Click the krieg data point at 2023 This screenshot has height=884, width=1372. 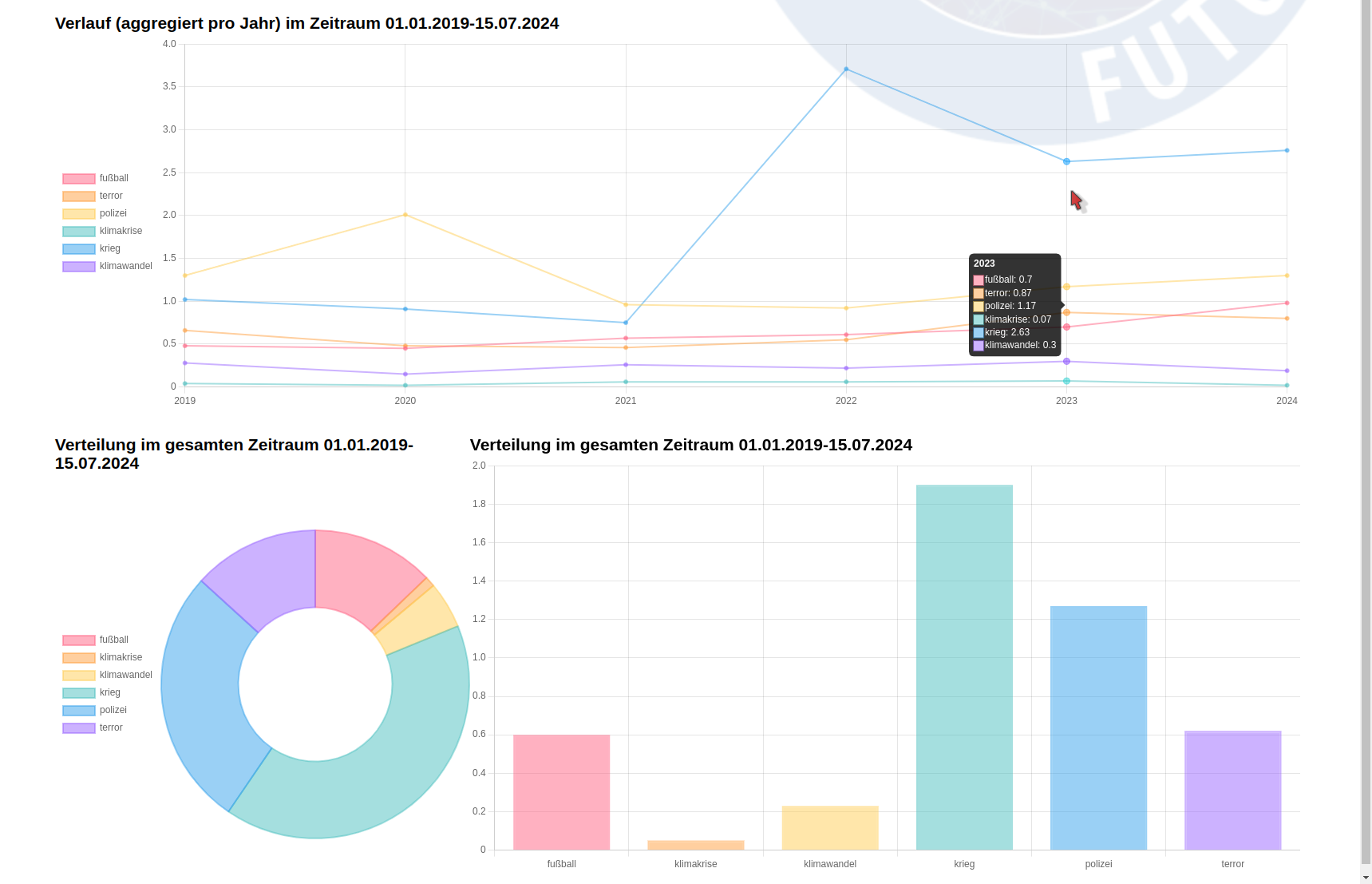coord(1066,161)
